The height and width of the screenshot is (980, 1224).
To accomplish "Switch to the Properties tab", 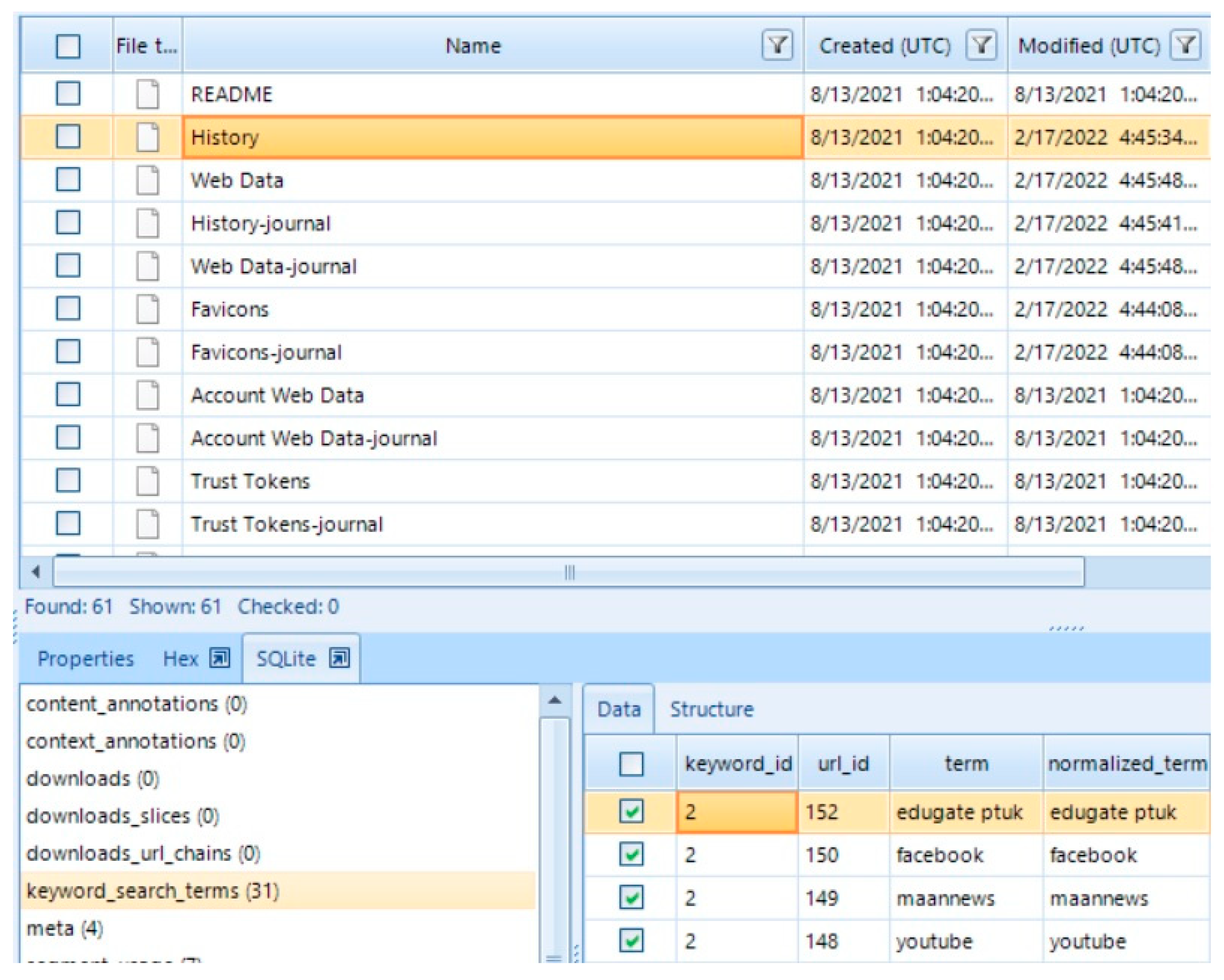I will (x=85, y=658).
